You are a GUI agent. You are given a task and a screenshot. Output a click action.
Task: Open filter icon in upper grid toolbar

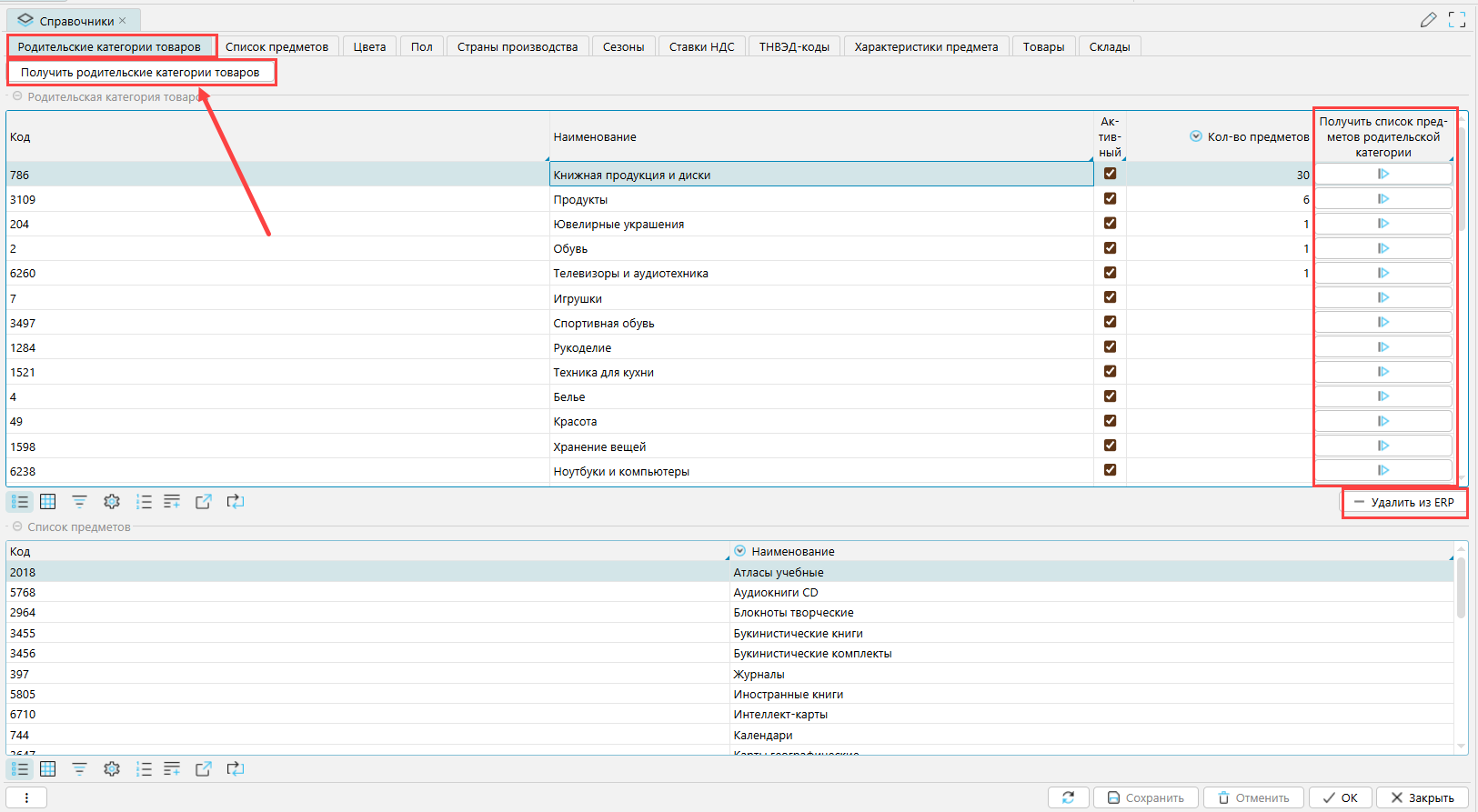[x=80, y=502]
